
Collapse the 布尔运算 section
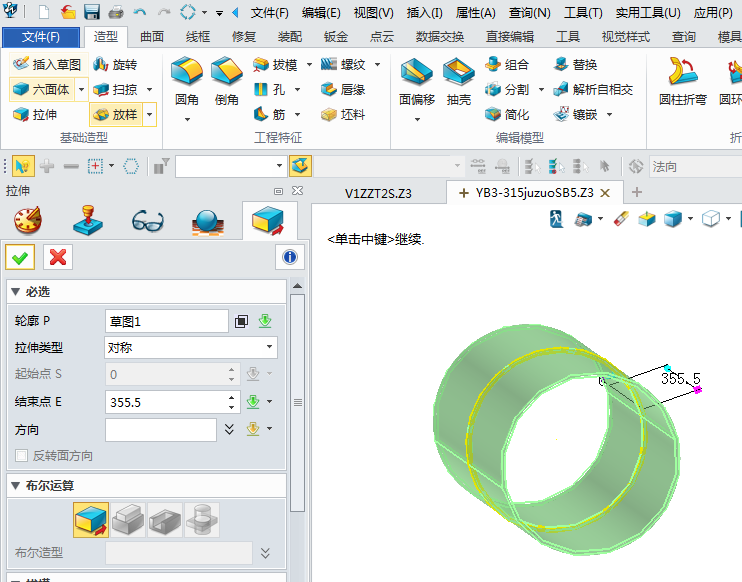tap(14, 486)
